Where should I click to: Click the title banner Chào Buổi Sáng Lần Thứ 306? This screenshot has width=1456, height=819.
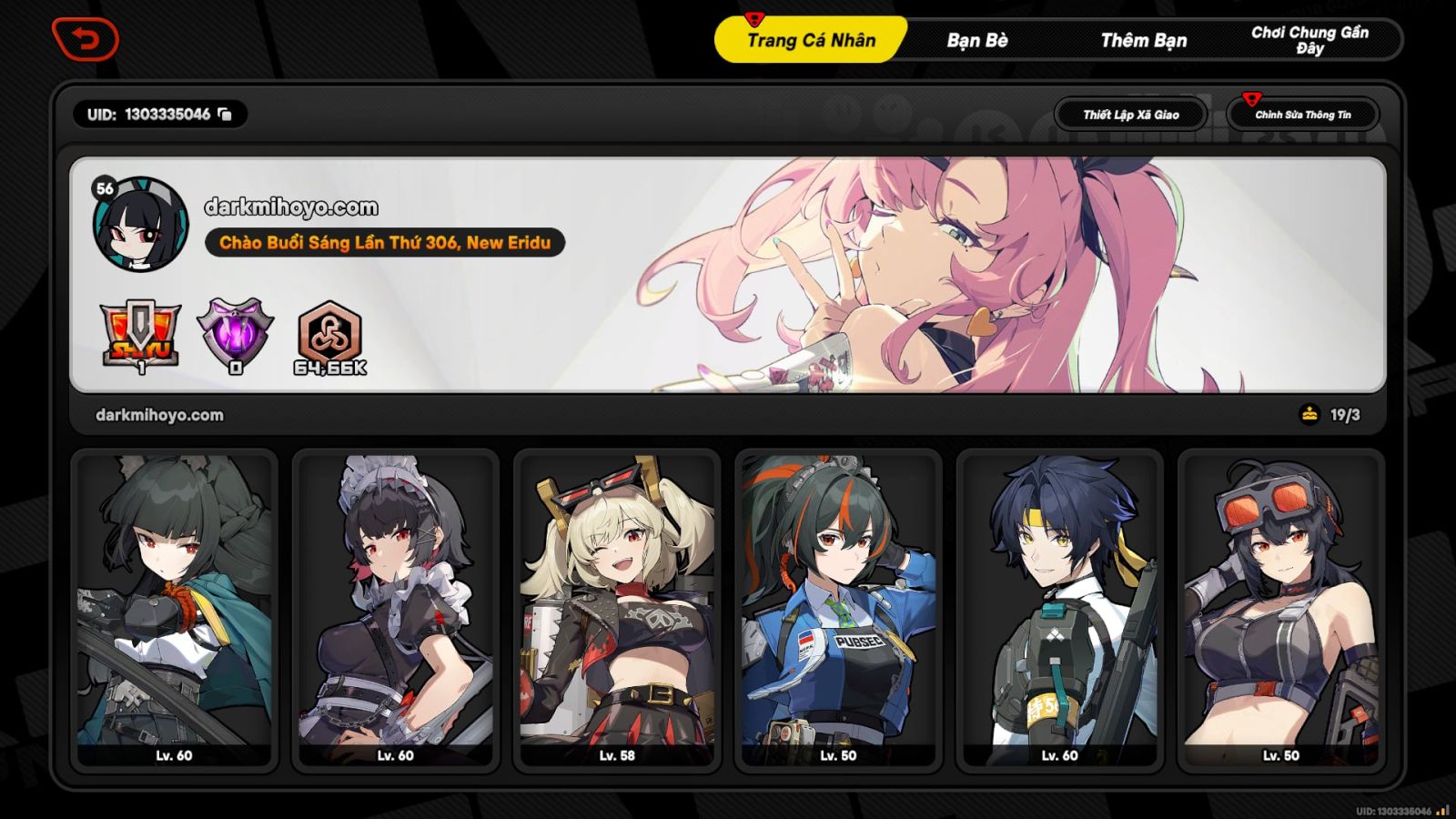pos(385,242)
